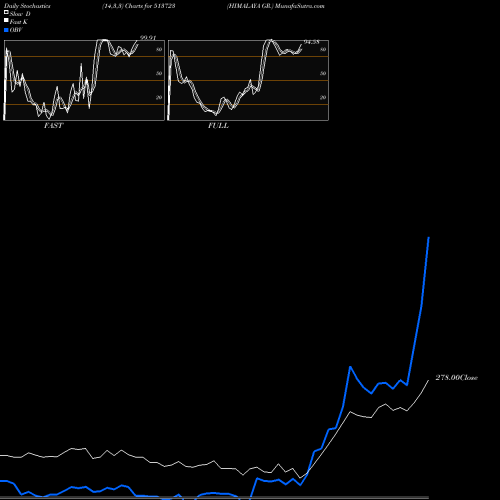
Task: Click the 'Fast K' legend label
Action: click(19, 22)
